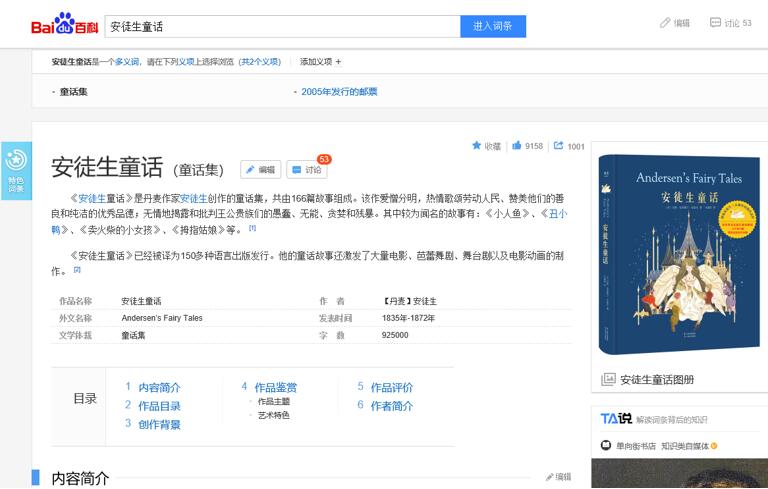
Task: Go to 作品目录 in the contents
Action: click(159, 406)
